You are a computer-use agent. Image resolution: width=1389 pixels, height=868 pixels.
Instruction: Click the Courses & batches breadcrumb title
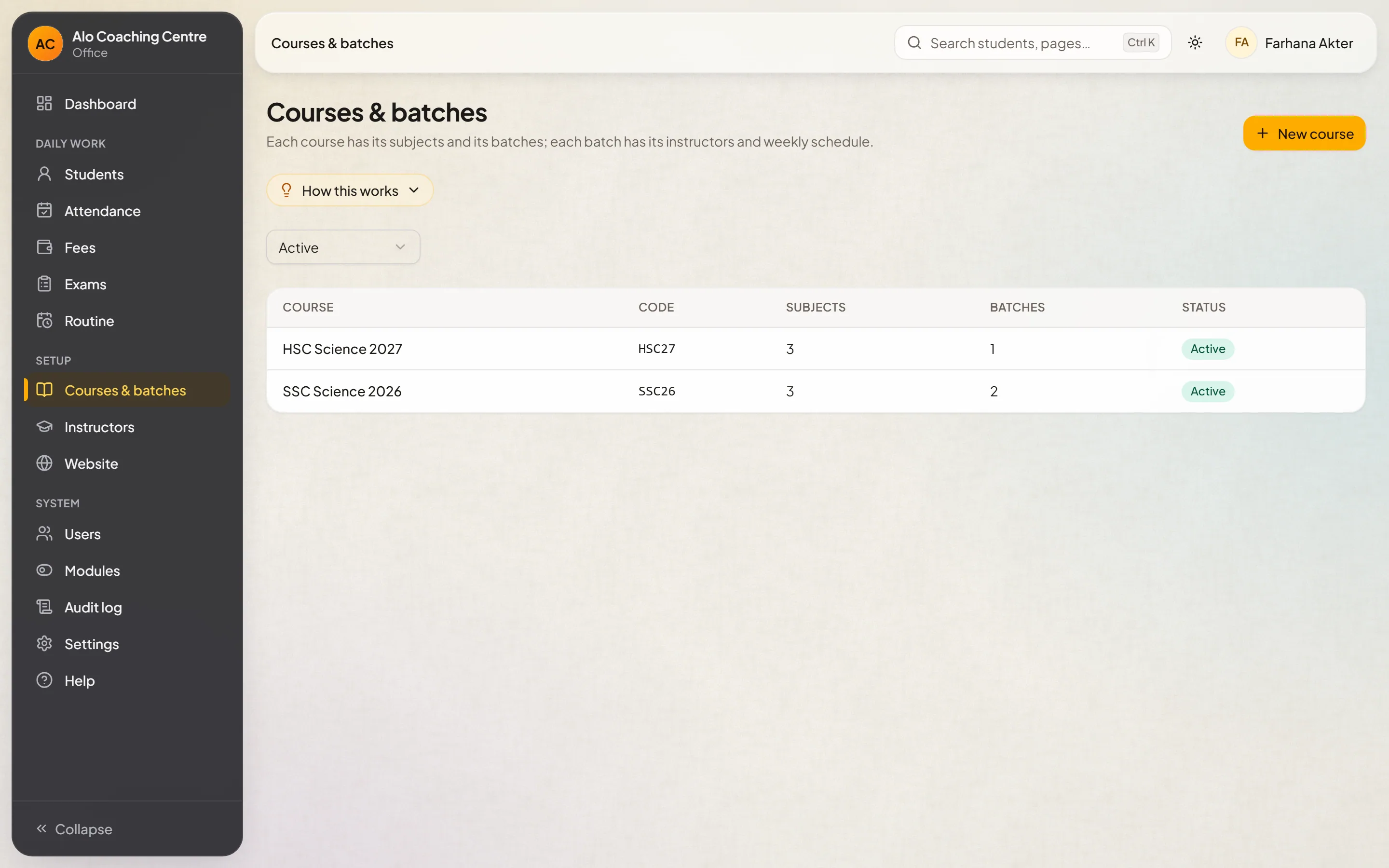tap(332, 43)
